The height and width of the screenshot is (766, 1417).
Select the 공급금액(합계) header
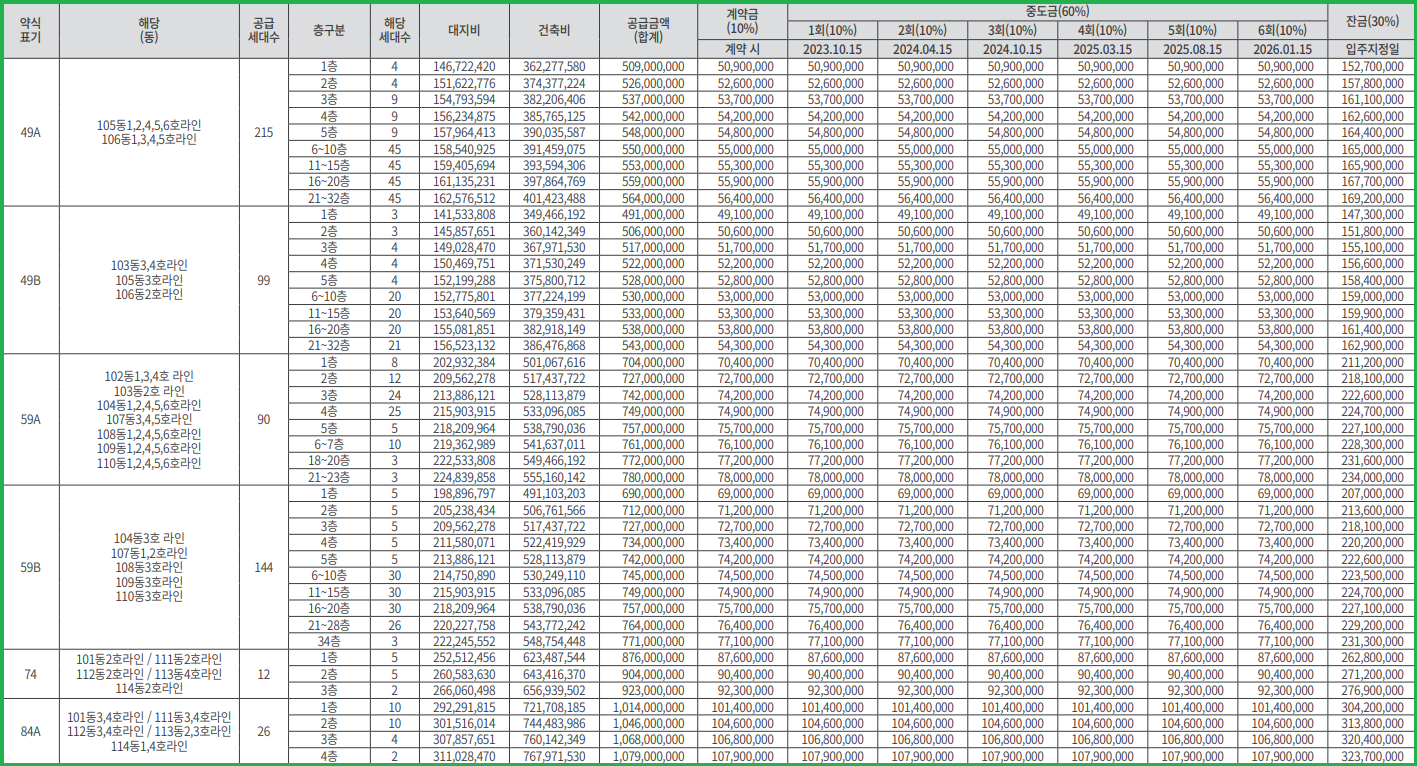click(648, 30)
